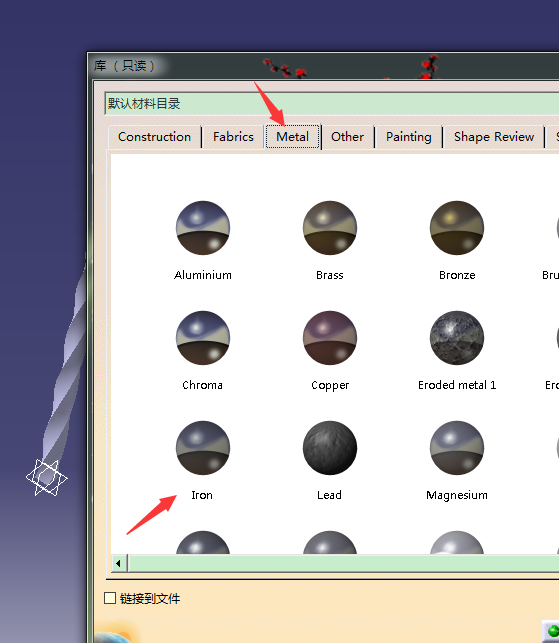Select the Chroma material sphere
This screenshot has height=643, width=559.
point(203,337)
